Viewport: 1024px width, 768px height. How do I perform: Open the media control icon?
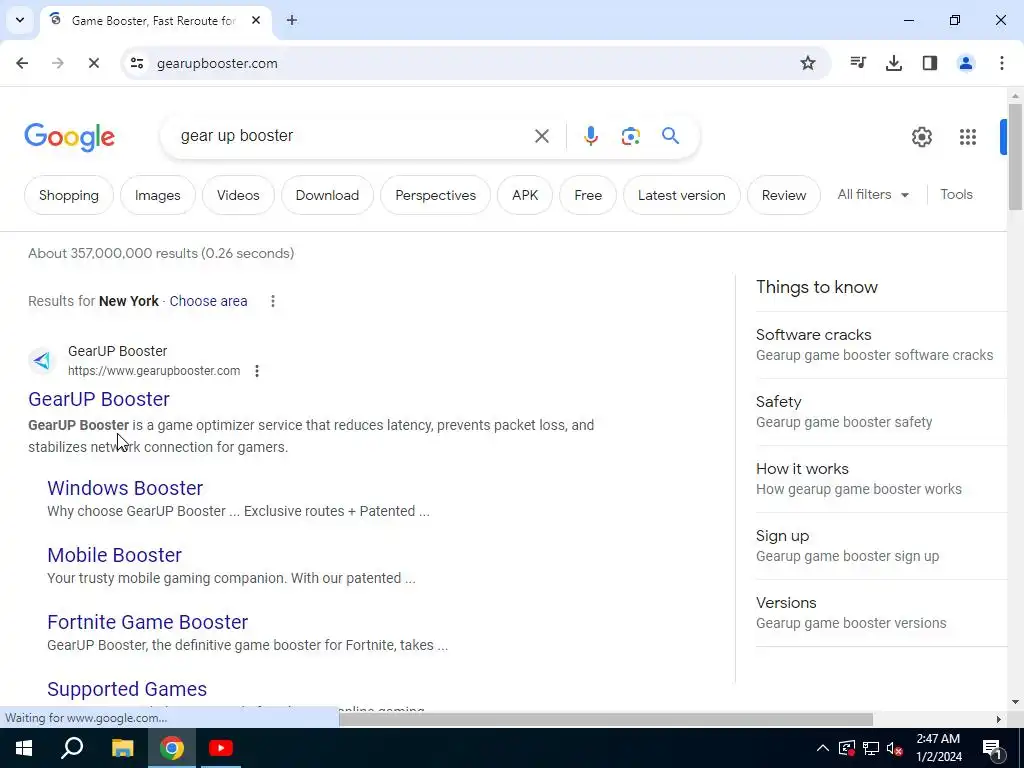858,63
